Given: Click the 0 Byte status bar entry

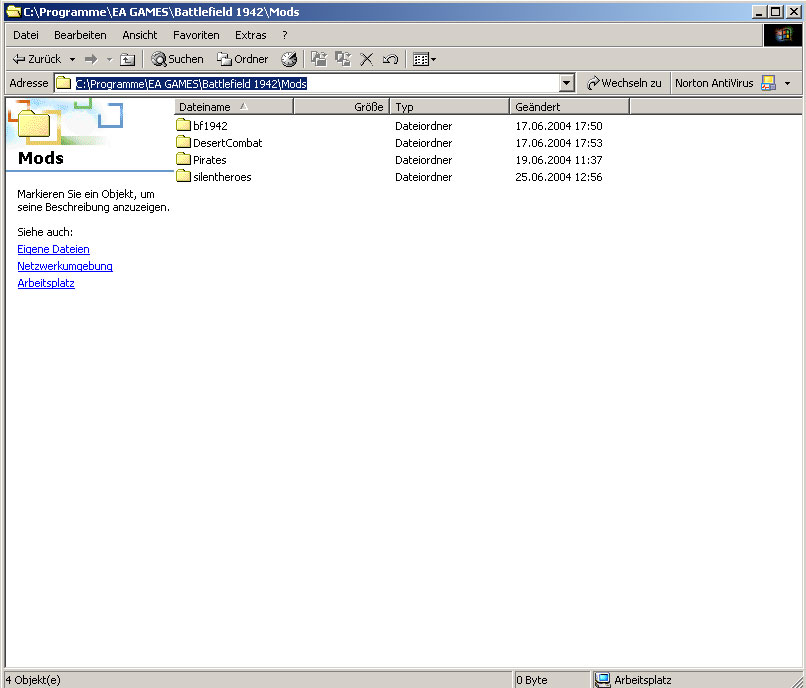Looking at the screenshot, I should tap(532, 680).
